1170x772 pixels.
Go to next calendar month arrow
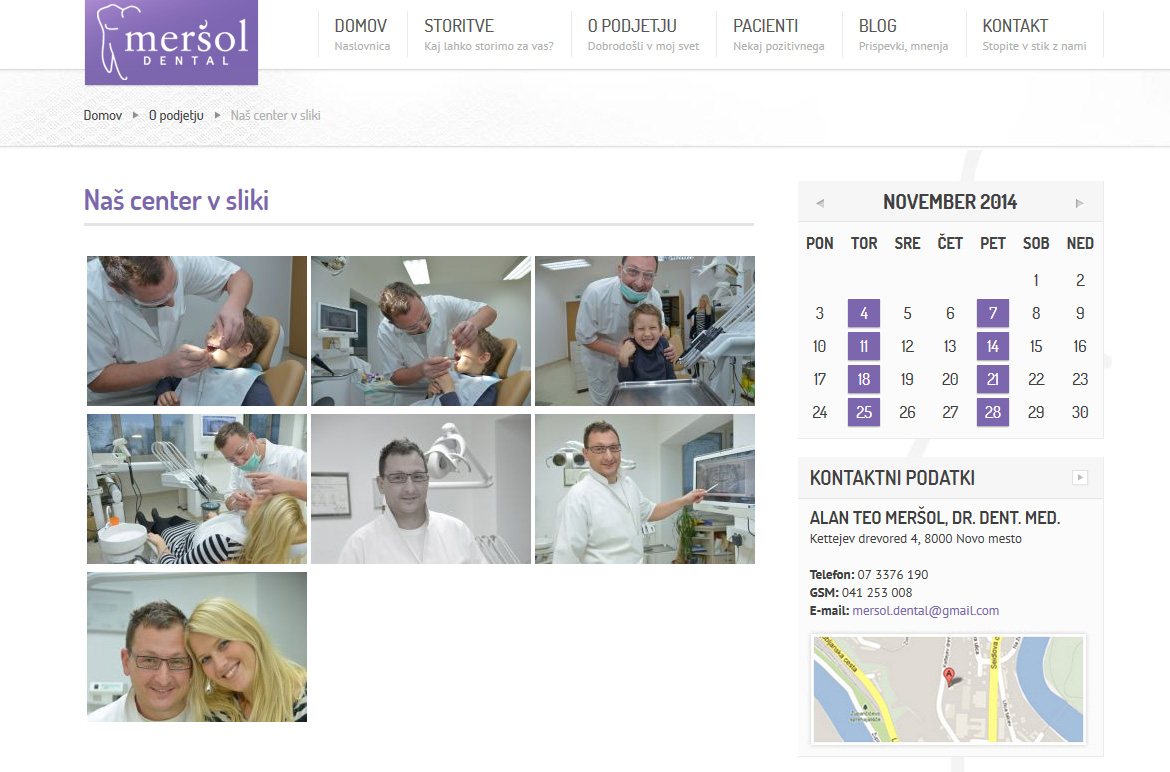pyautogui.click(x=1079, y=203)
